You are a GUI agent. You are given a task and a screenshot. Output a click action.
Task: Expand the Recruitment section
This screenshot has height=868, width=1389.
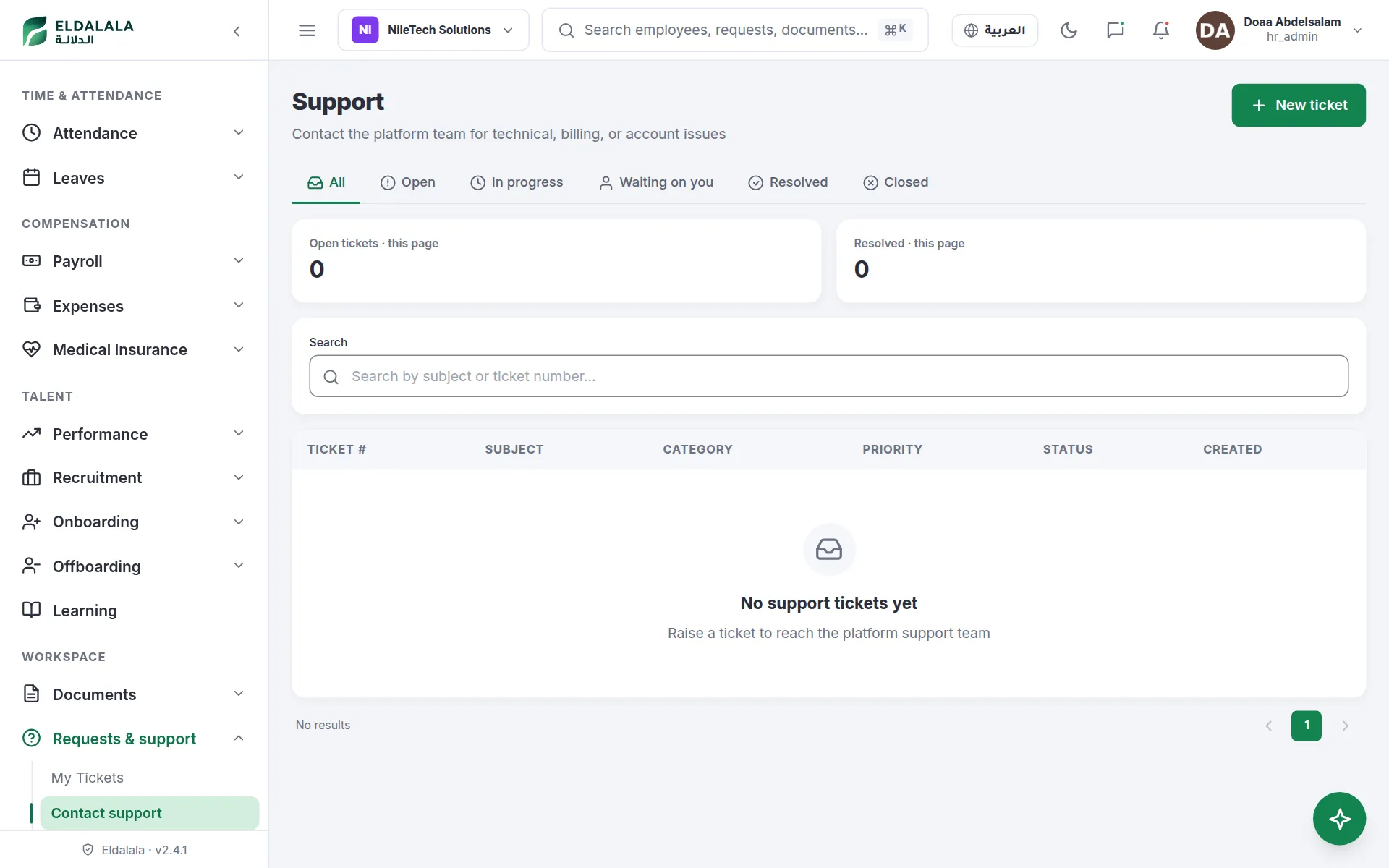[238, 477]
